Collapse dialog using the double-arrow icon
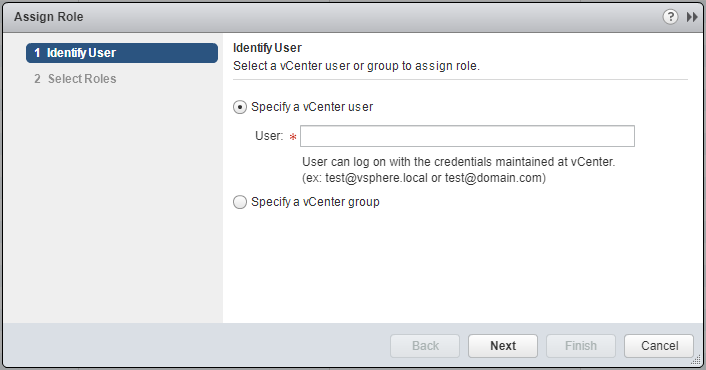 pyautogui.click(x=692, y=17)
